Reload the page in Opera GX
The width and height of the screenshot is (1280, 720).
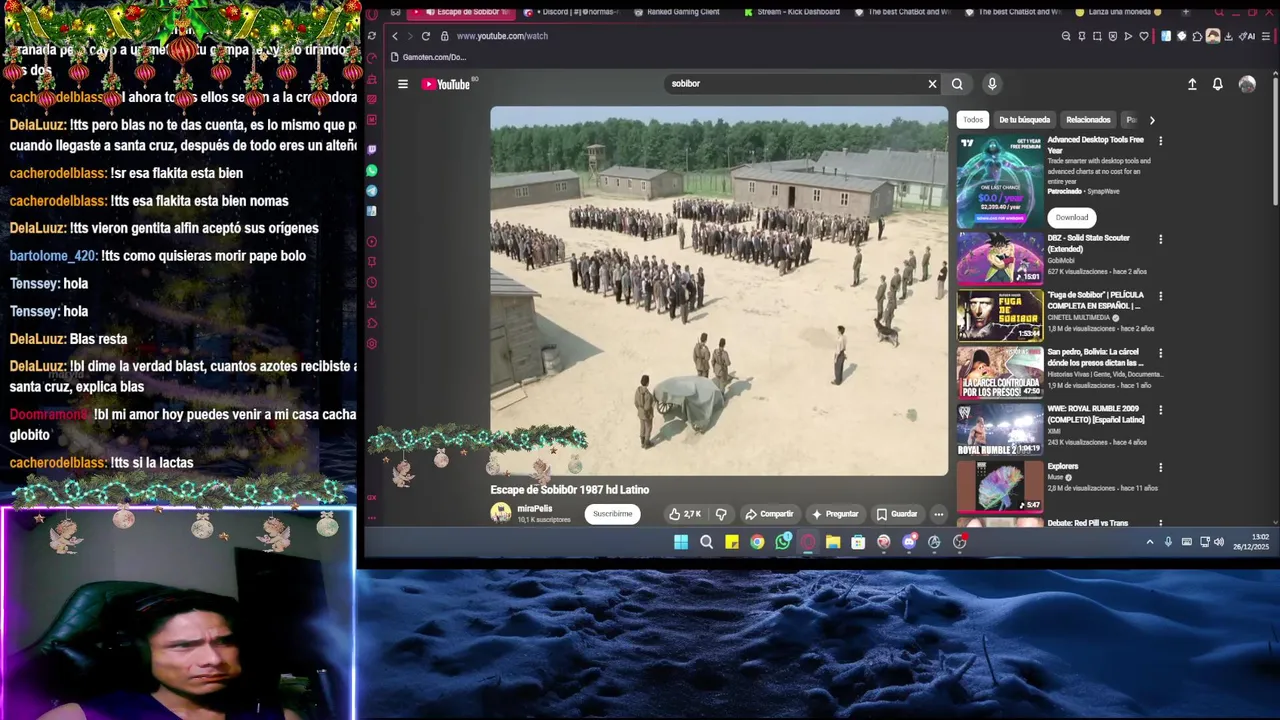pyautogui.click(x=425, y=36)
